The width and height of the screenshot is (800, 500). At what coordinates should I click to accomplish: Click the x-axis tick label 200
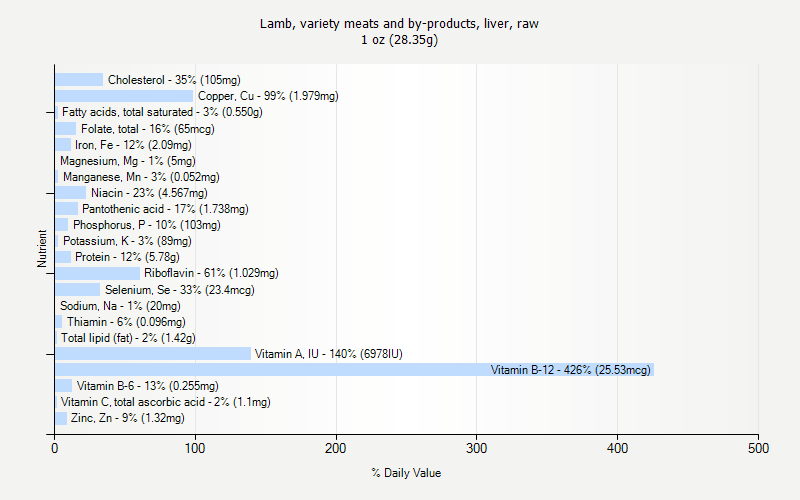pyautogui.click(x=336, y=448)
